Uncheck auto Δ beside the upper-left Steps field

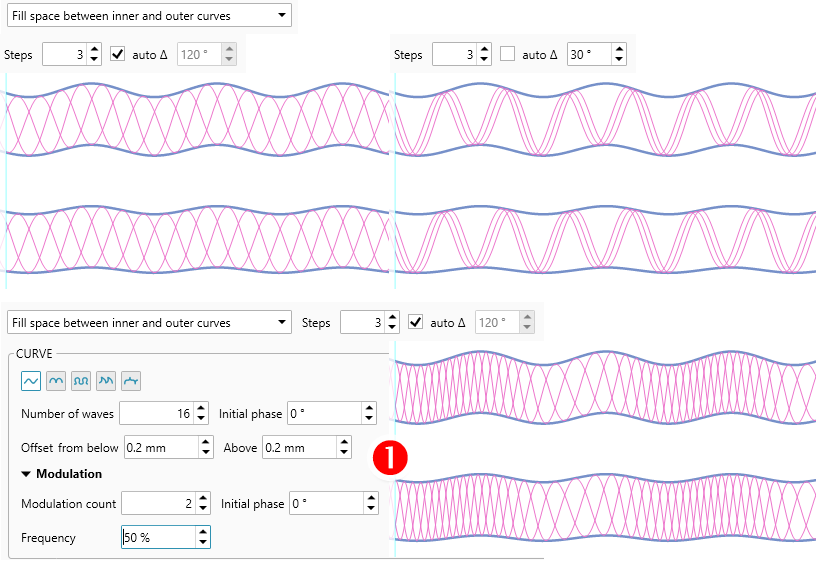click(118, 54)
